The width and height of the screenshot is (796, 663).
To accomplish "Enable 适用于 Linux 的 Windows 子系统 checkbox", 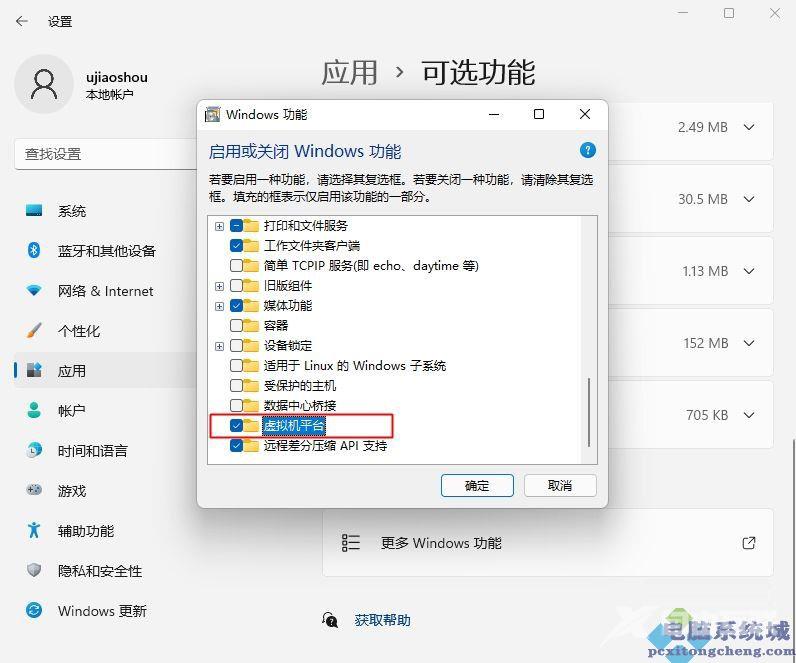I will [x=236, y=366].
